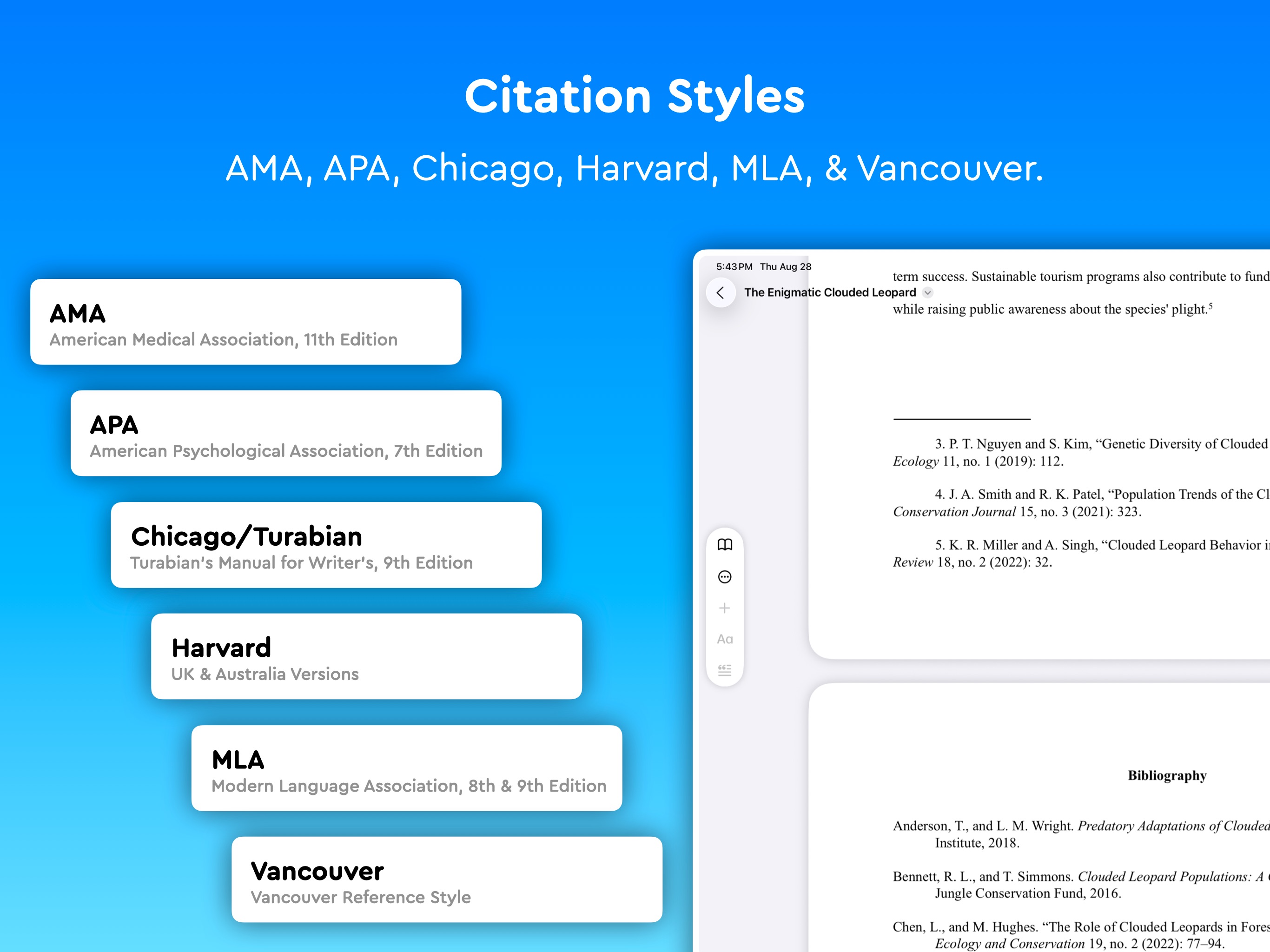
Task: Click the Chen and Hughes bibliography entry
Action: click(x=1080, y=935)
